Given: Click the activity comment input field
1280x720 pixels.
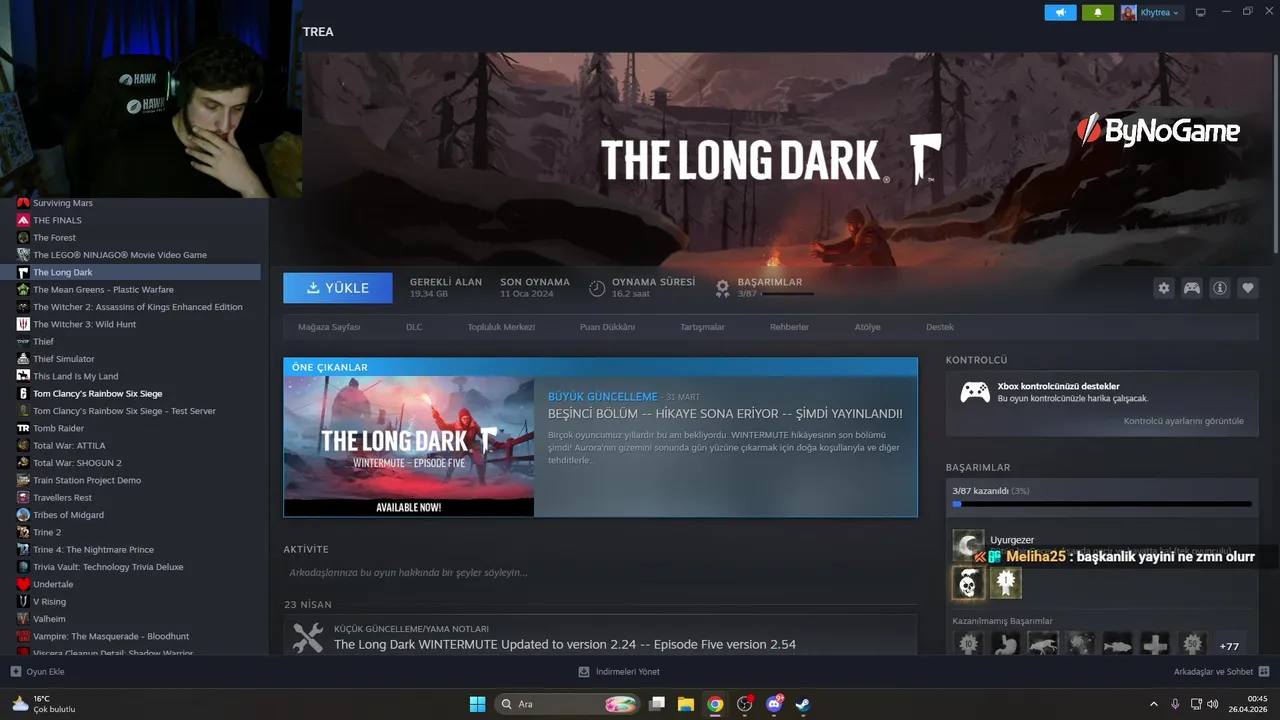Looking at the screenshot, I should 600,573.
